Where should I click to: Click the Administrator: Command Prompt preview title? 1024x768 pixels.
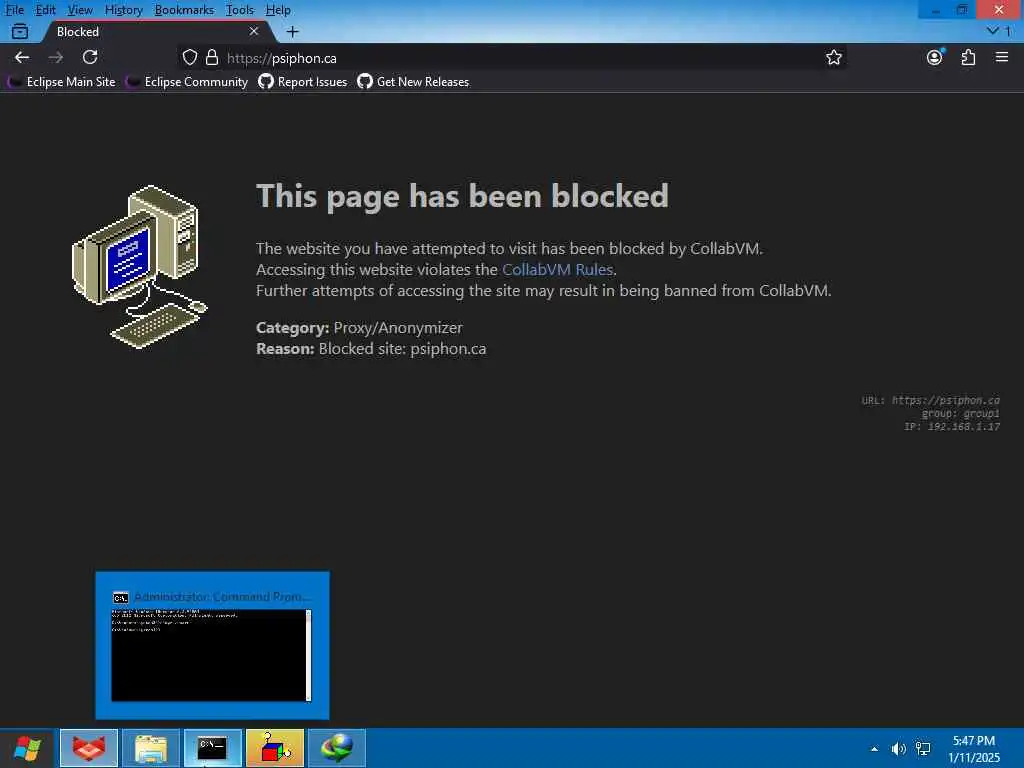[x=222, y=597]
